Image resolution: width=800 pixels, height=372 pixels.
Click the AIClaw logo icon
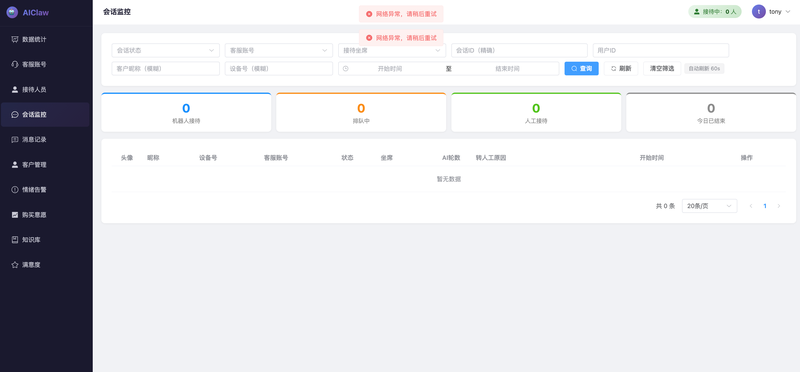pyautogui.click(x=12, y=12)
